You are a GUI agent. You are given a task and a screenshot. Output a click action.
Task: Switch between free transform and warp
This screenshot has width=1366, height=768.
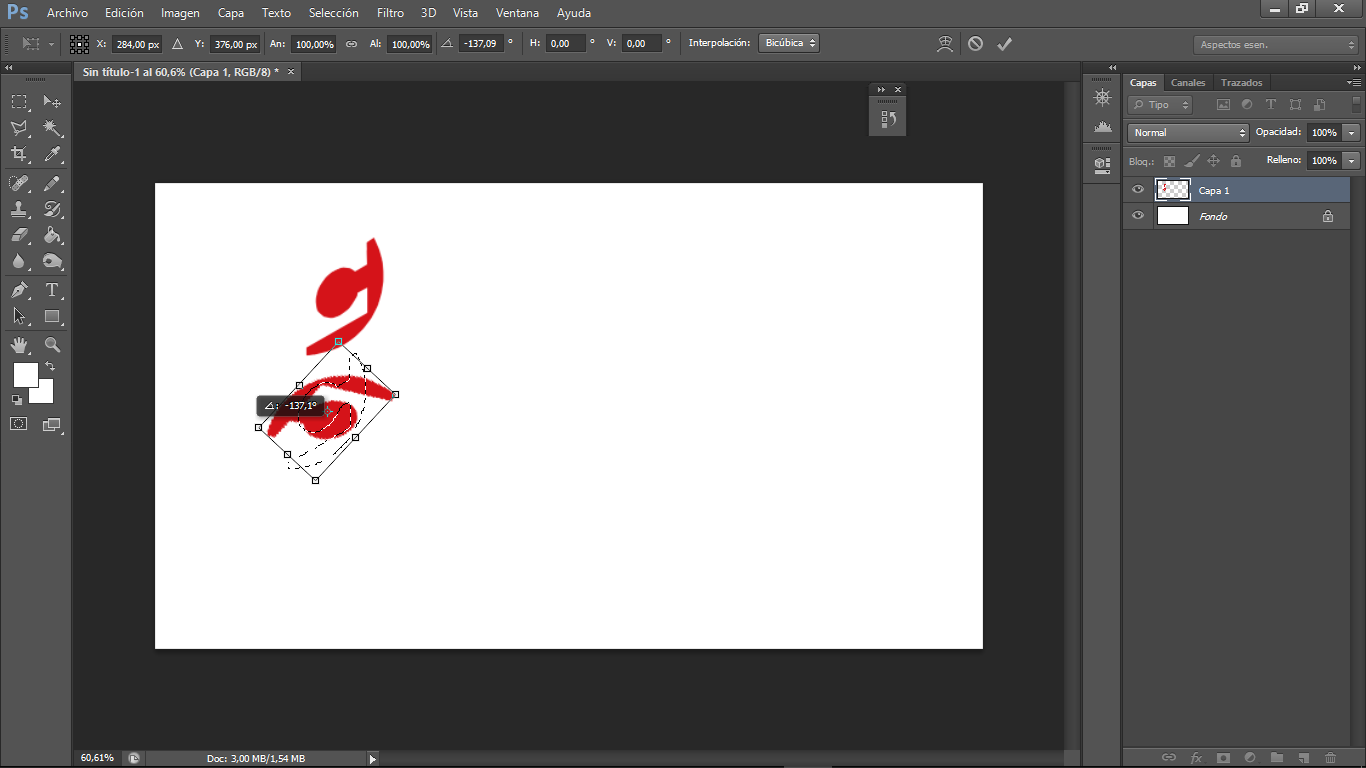click(x=944, y=44)
